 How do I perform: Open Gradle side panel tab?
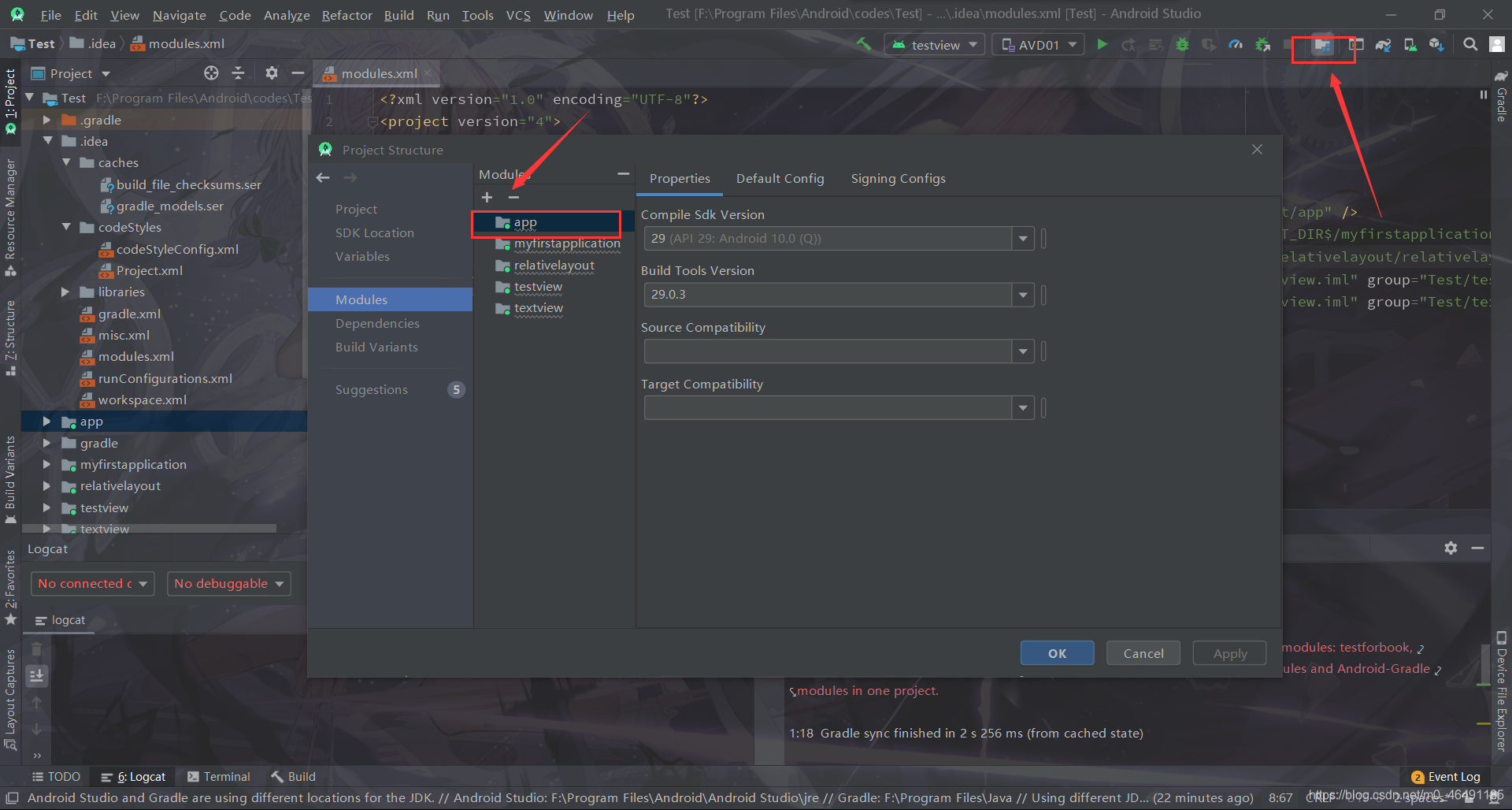1501,98
